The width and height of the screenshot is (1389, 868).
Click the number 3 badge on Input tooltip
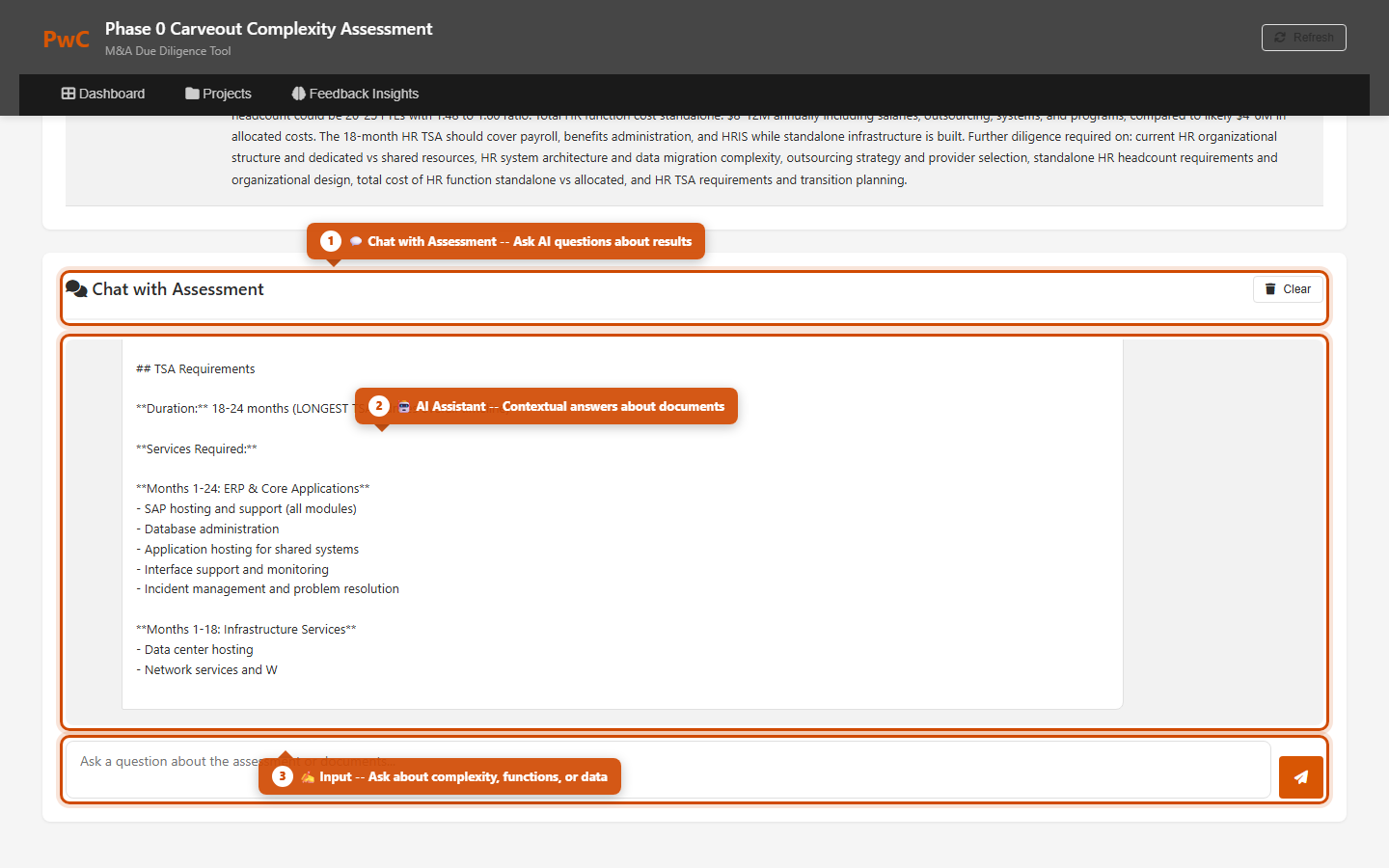point(283,776)
